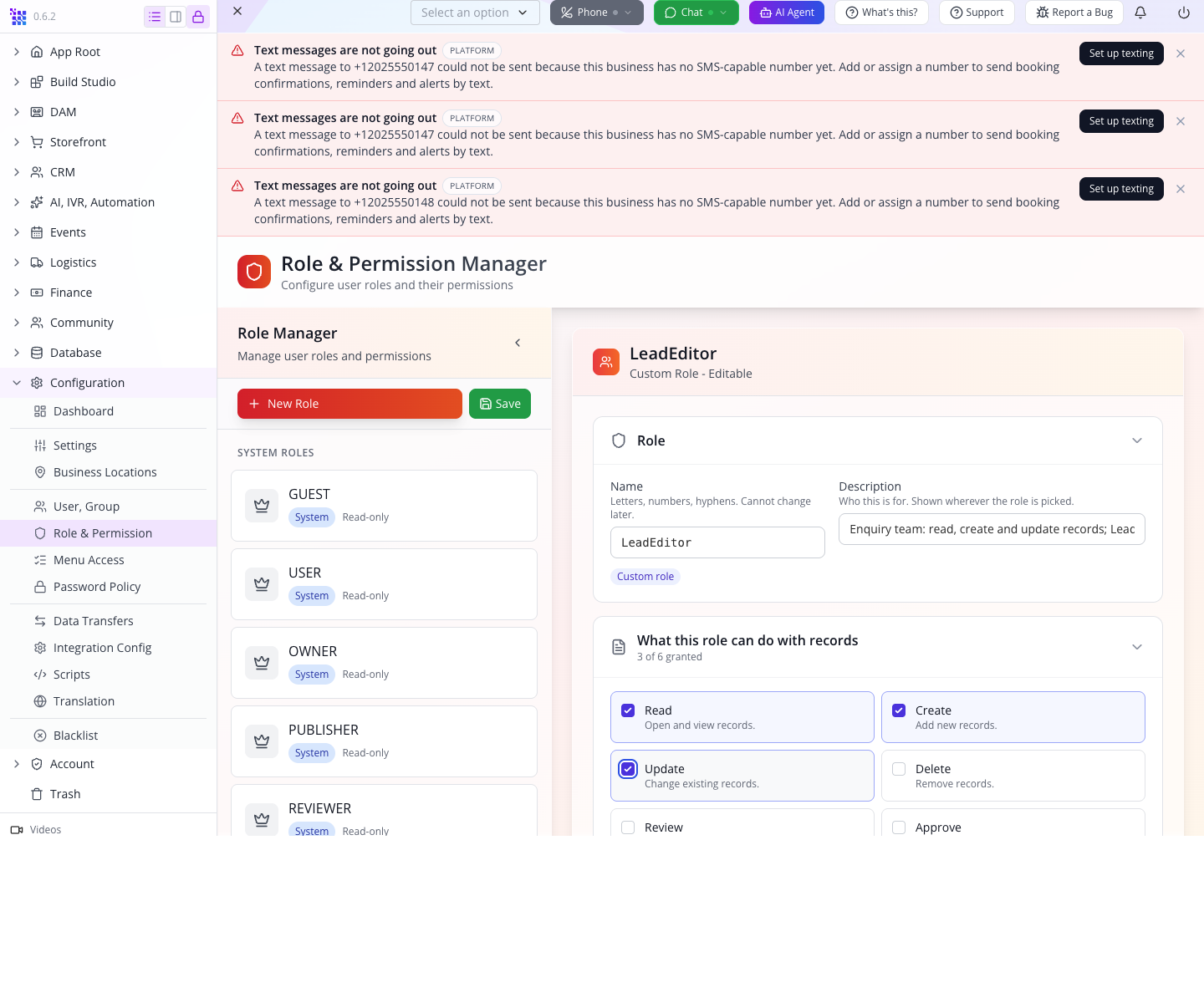The width and height of the screenshot is (1204, 1003).
Task: Open the Phone dropdown
Action: click(597, 13)
